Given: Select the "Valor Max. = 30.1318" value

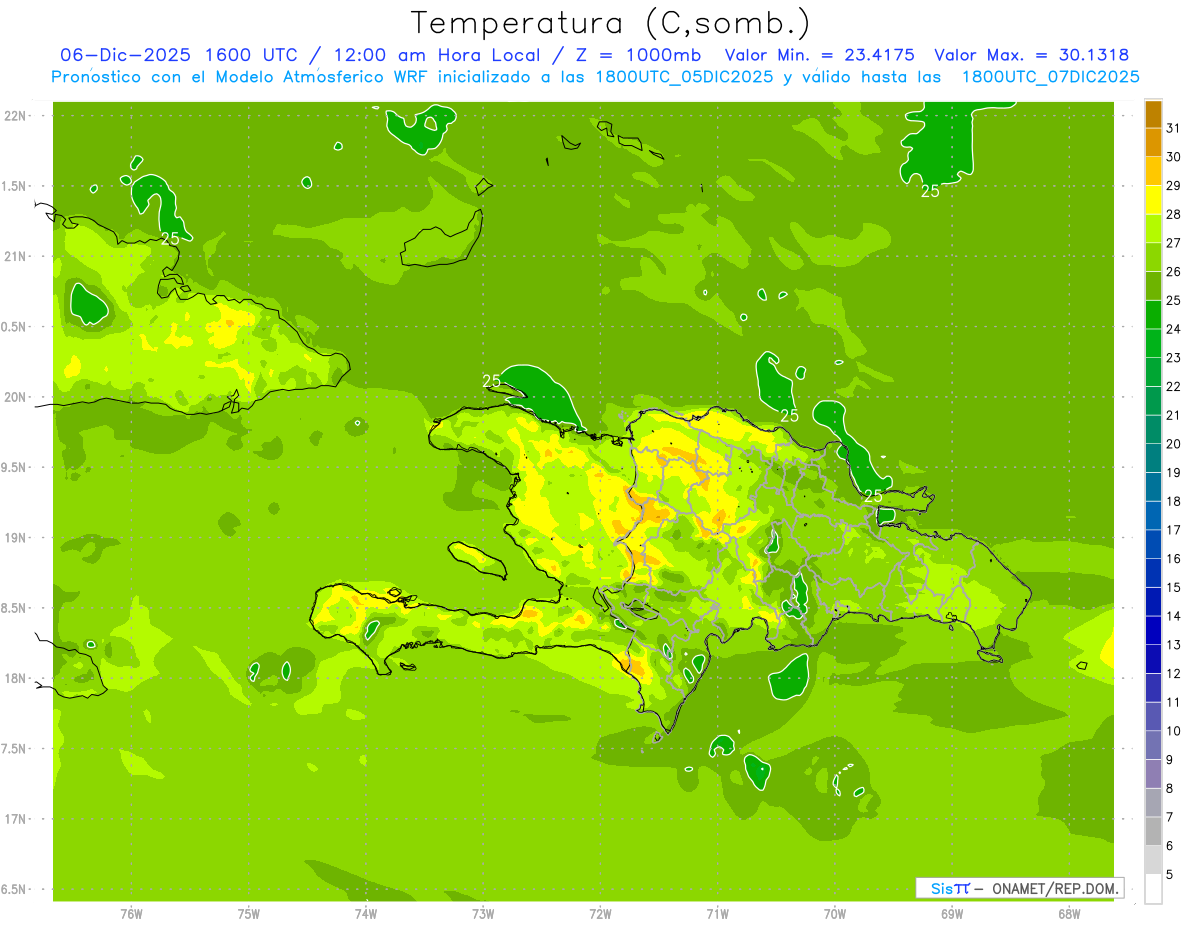Looking at the screenshot, I should point(1031,55).
